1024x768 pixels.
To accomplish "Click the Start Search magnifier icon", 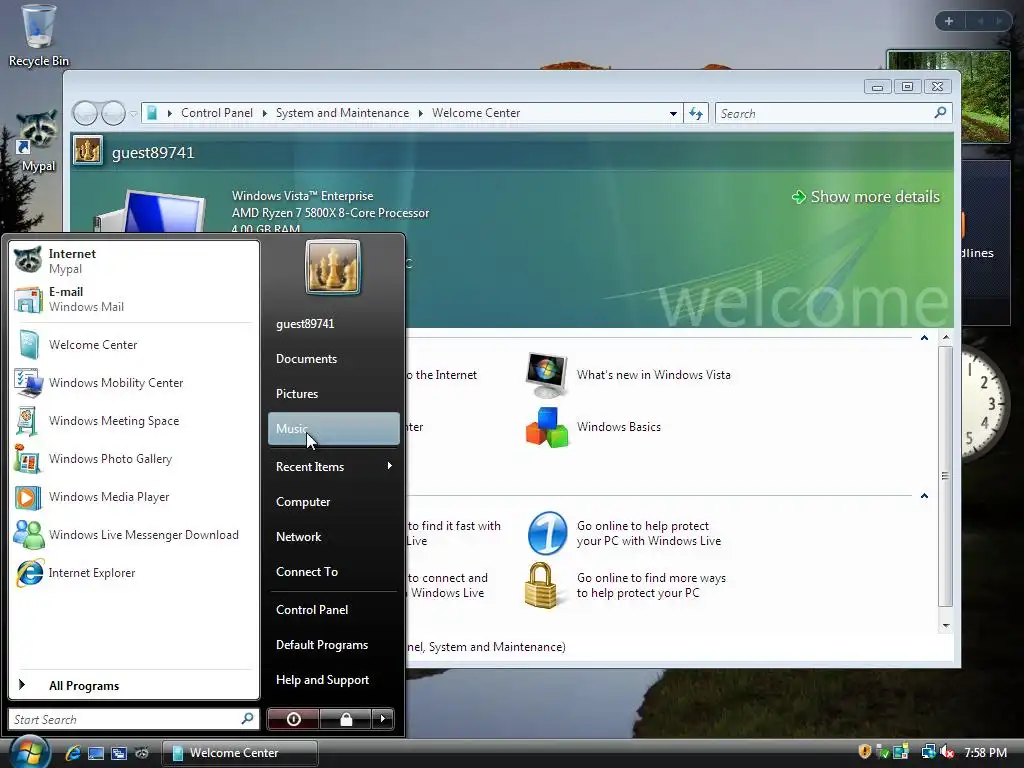I will point(248,718).
